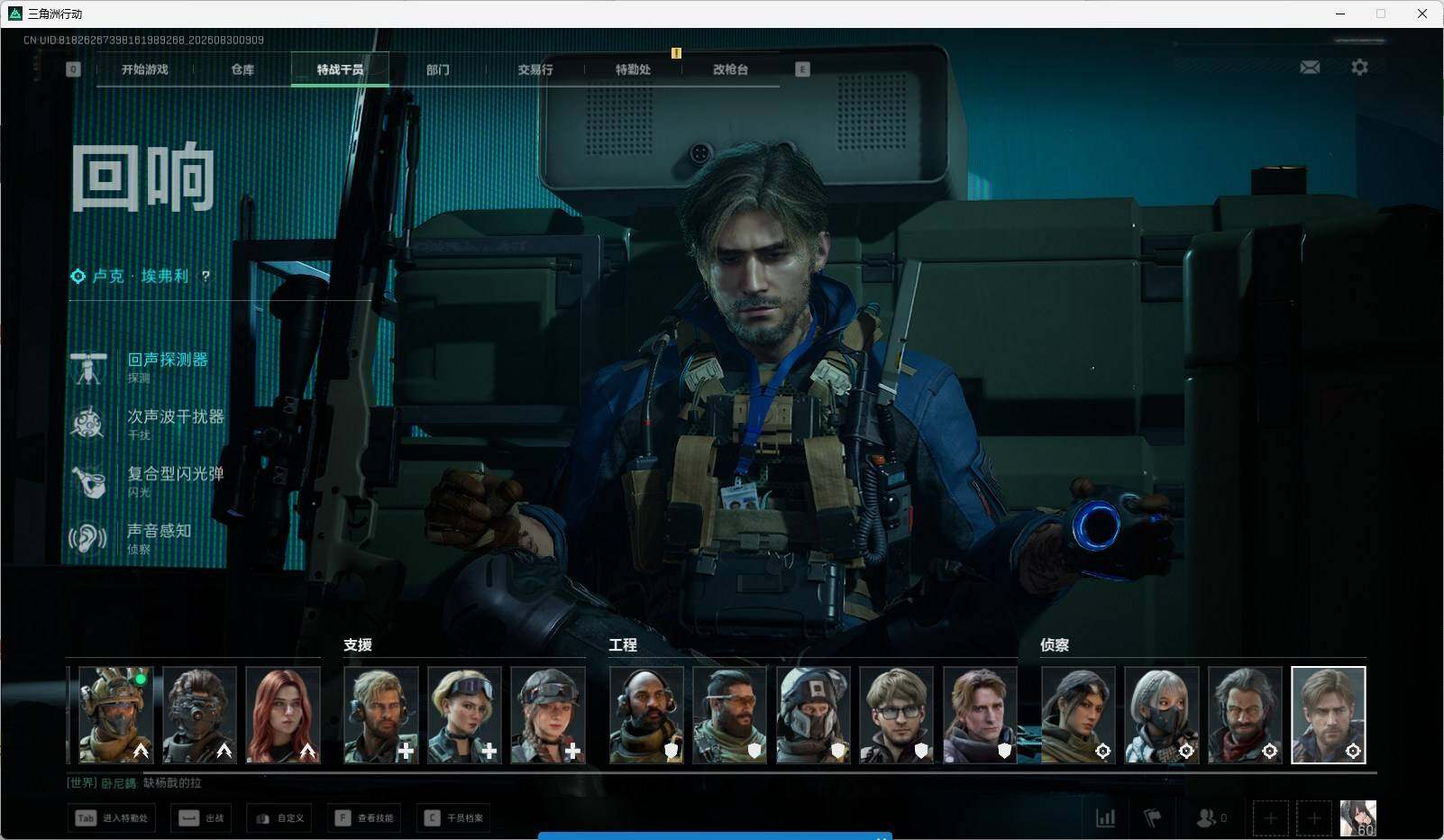Click the 进入特勤处 Tab button
The width and height of the screenshot is (1444, 840).
click(112, 818)
